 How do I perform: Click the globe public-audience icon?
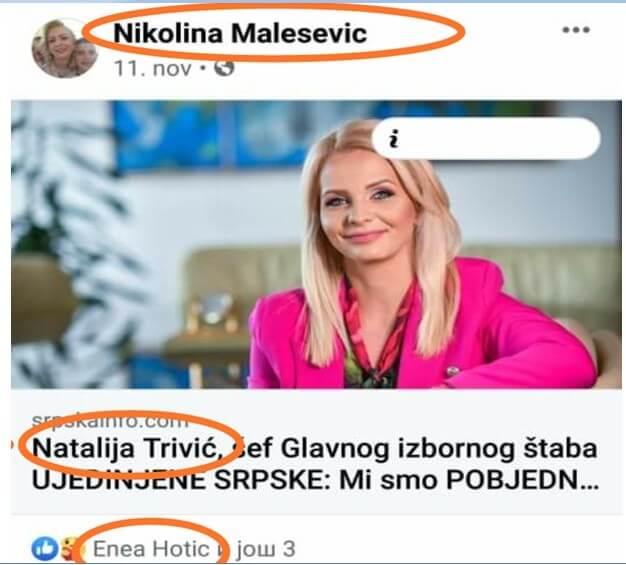pos(224,68)
